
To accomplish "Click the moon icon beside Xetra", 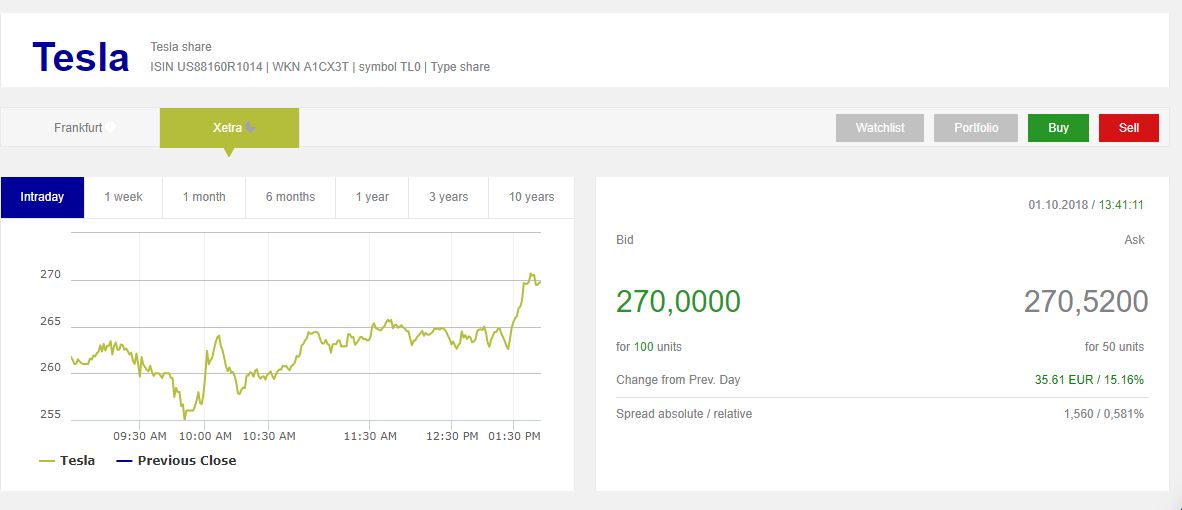I will point(250,127).
